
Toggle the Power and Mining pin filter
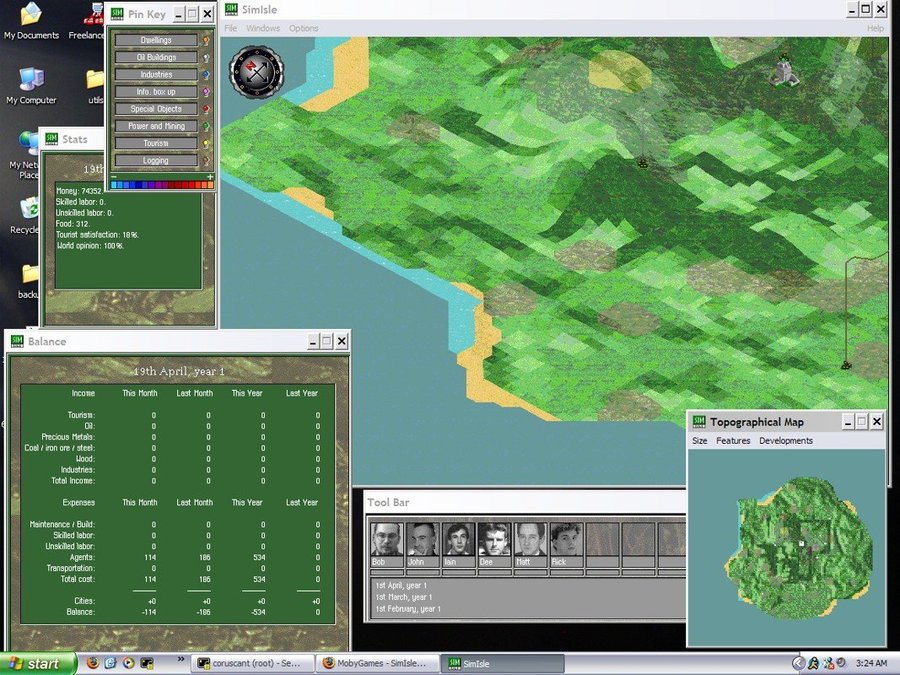click(x=155, y=127)
